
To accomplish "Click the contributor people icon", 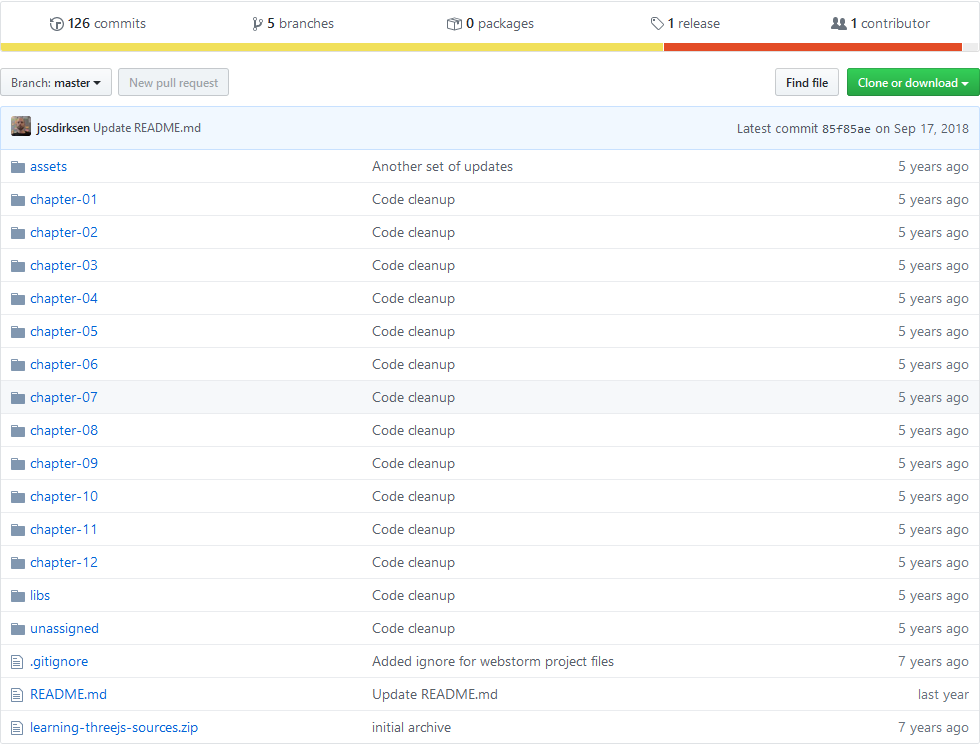I will (x=839, y=24).
